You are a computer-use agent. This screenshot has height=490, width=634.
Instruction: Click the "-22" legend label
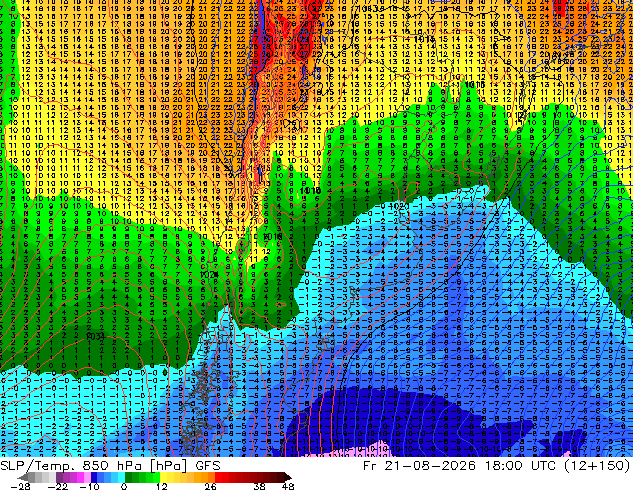click(x=57, y=486)
